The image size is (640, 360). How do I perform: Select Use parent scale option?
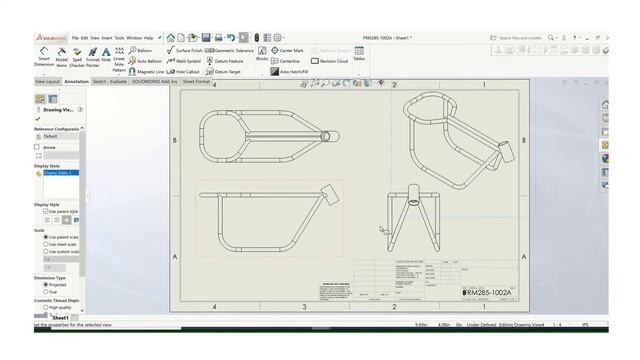46,237
